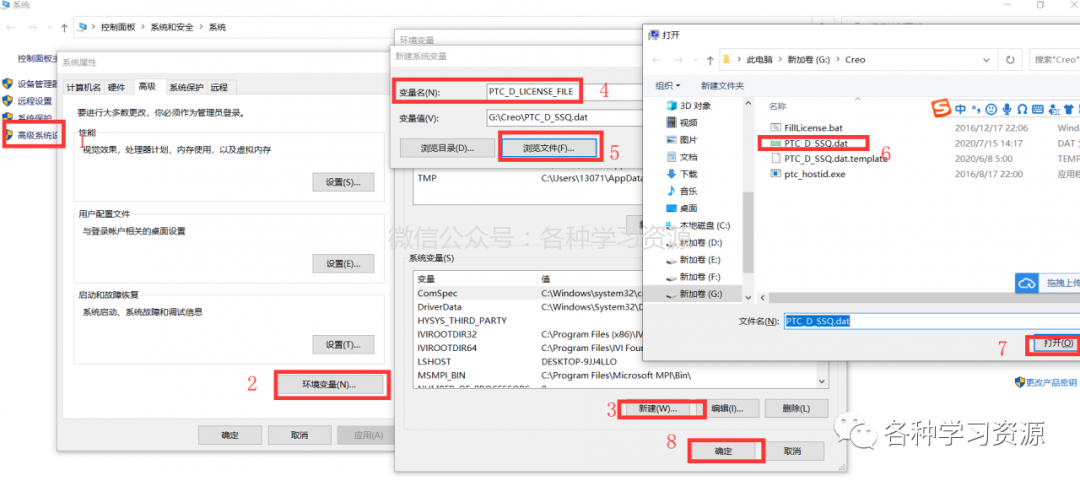The width and height of the screenshot is (1080, 481).
Task: Select 新加卷 (F:) drive in tree
Action: (x=692, y=277)
